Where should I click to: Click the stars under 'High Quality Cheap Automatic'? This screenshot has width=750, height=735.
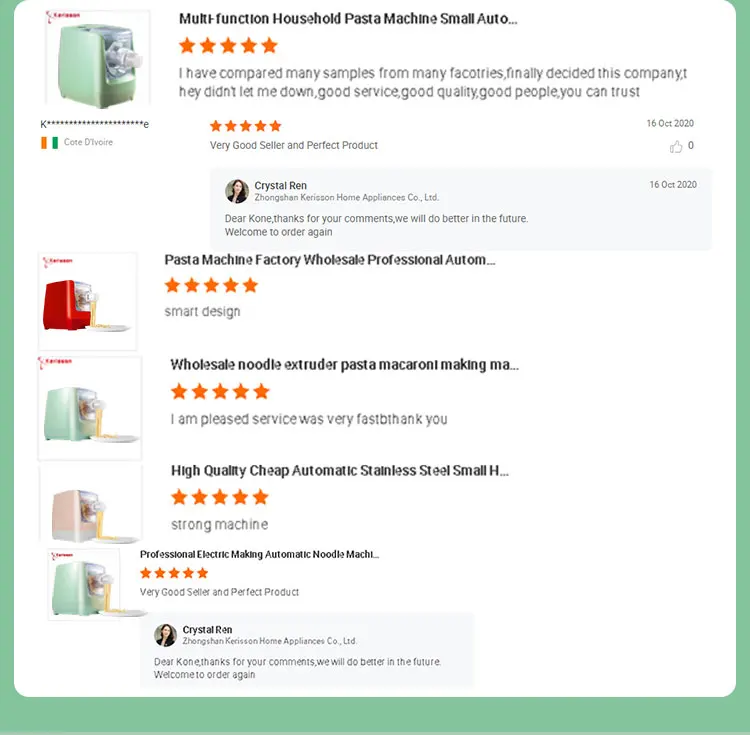point(220,497)
